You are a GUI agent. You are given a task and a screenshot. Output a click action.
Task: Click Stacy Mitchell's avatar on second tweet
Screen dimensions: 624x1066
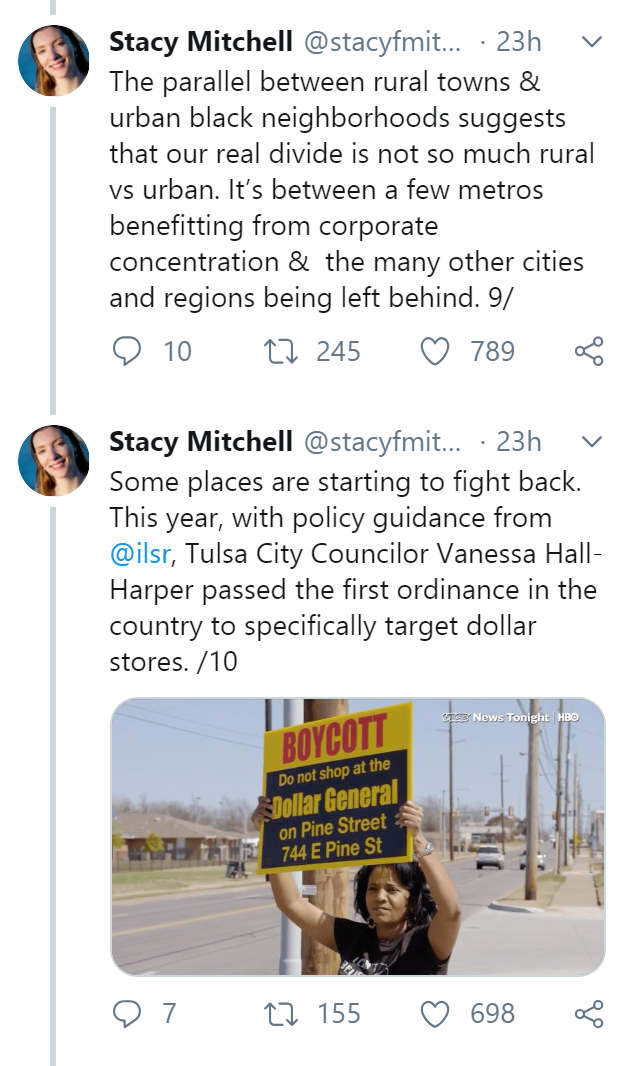[54, 460]
